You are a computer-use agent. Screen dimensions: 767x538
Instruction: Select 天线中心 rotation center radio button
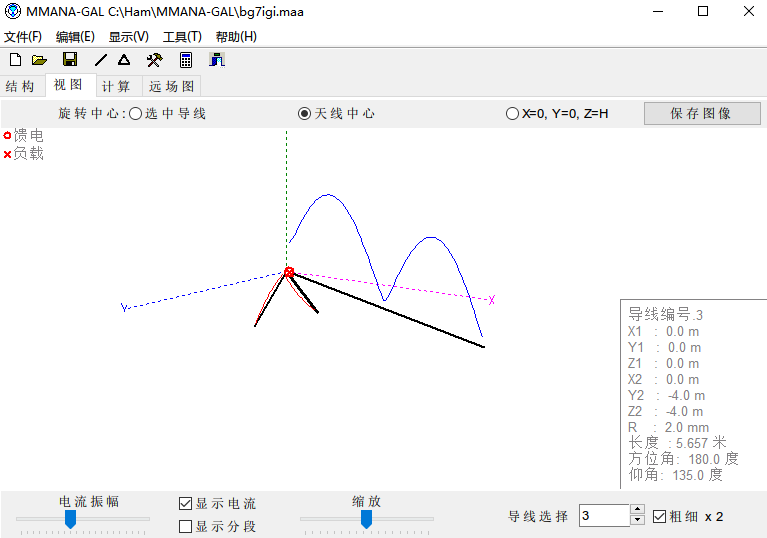point(304,114)
